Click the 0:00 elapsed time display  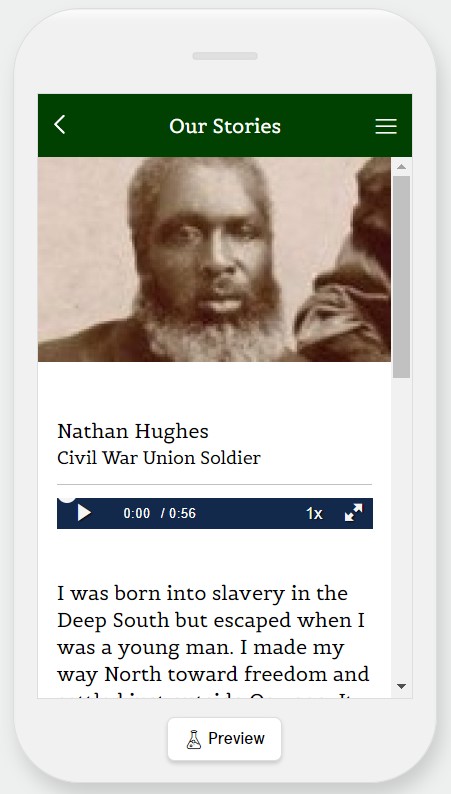pyautogui.click(x=137, y=513)
